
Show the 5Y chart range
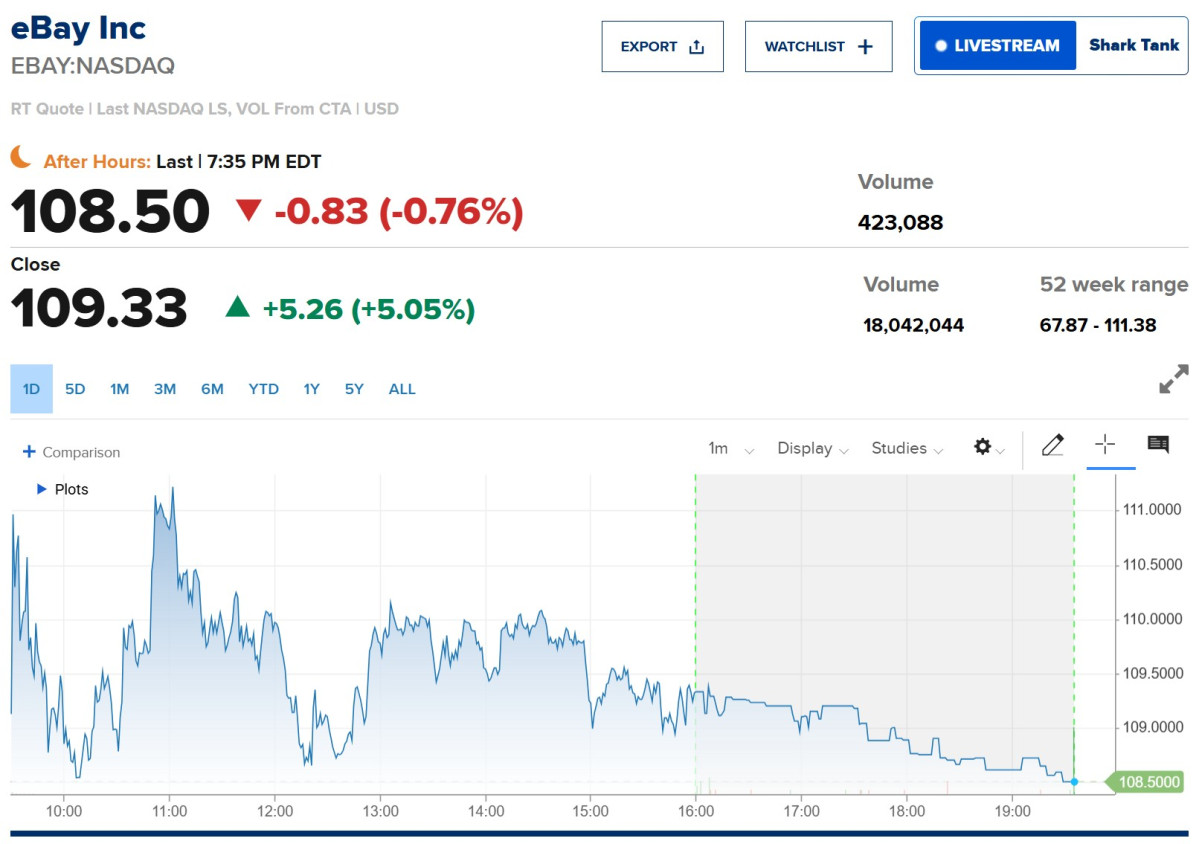point(354,389)
